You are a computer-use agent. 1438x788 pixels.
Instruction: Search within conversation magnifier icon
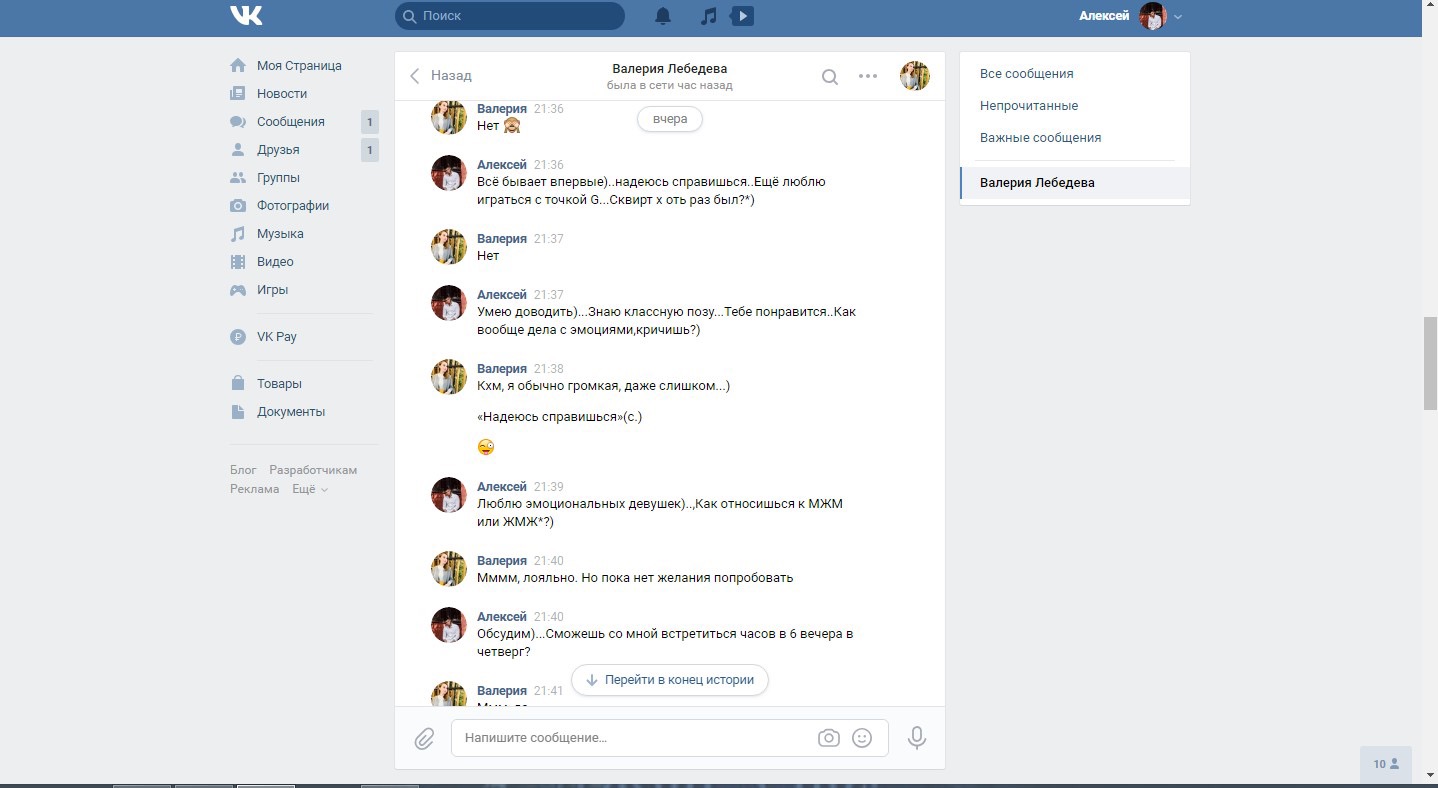(830, 77)
